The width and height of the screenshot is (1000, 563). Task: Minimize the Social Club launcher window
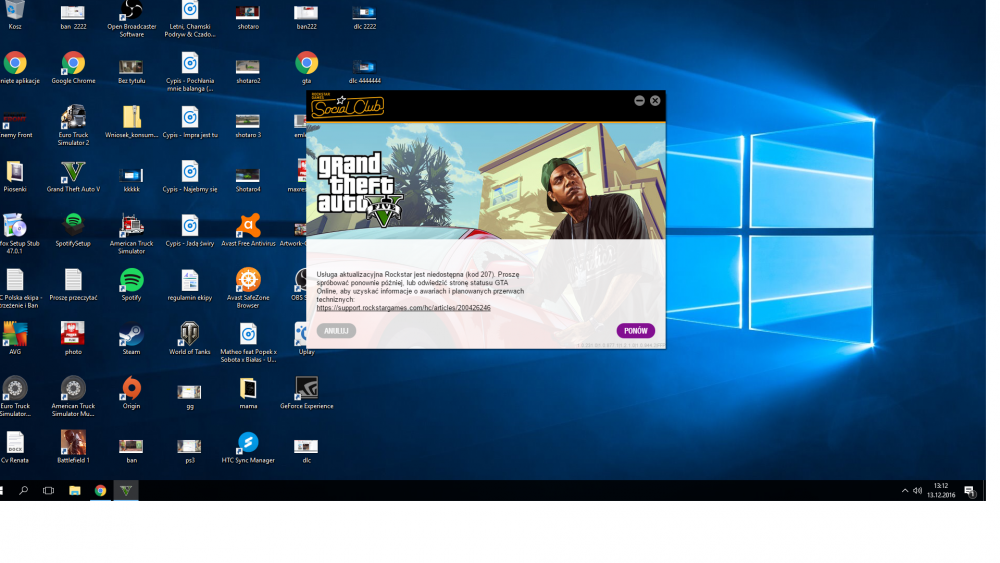(x=639, y=101)
